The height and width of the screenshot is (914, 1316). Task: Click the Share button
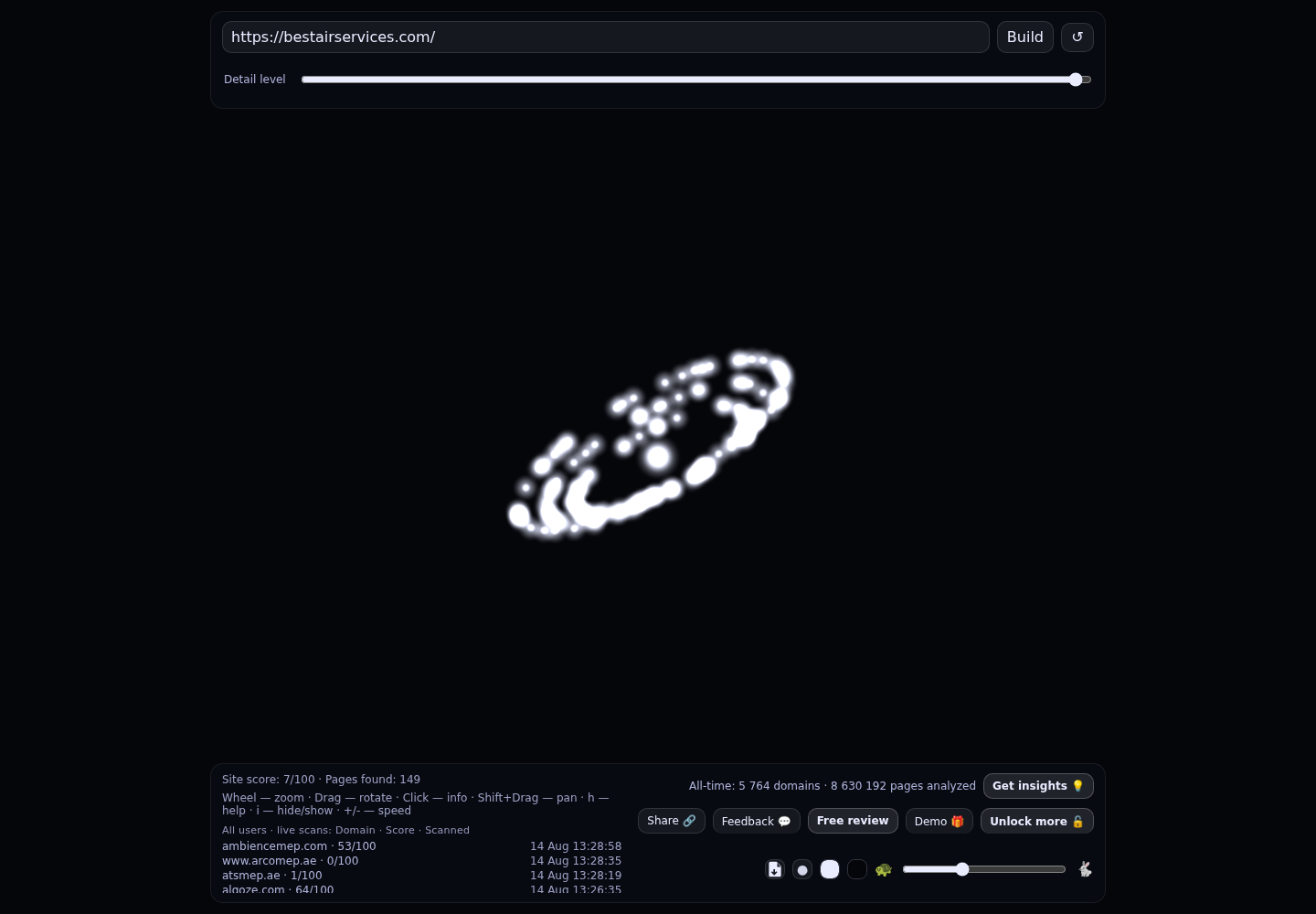coord(672,821)
